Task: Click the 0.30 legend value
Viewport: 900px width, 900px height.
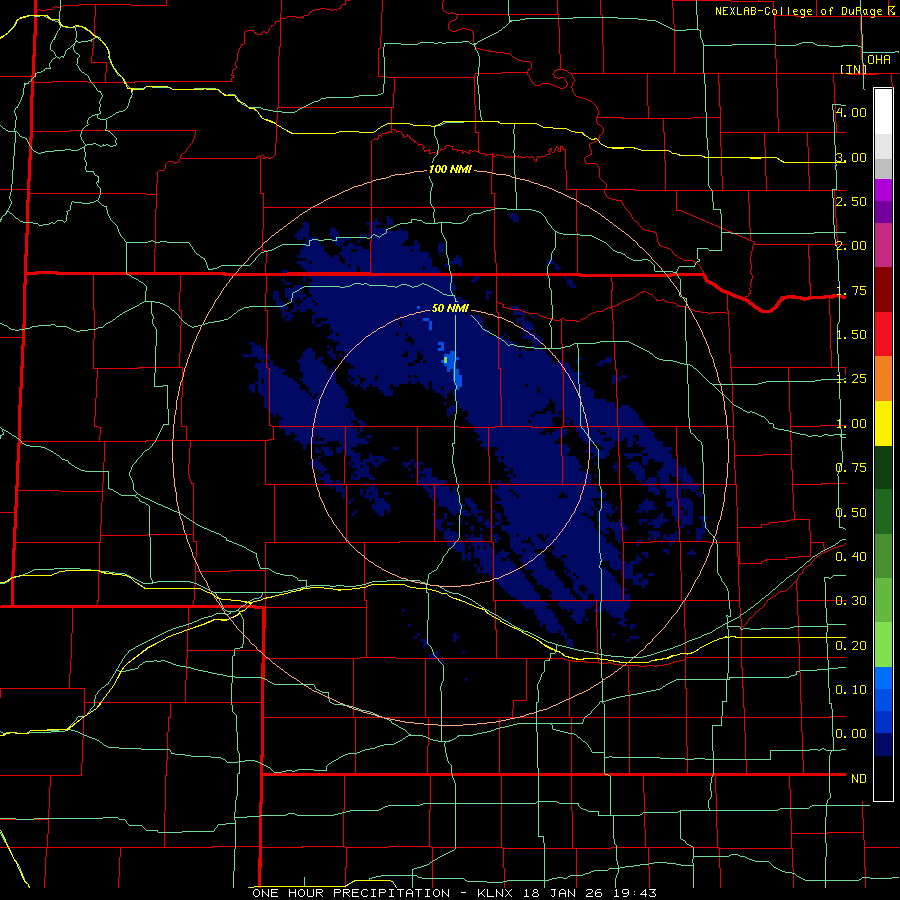Action: click(851, 601)
